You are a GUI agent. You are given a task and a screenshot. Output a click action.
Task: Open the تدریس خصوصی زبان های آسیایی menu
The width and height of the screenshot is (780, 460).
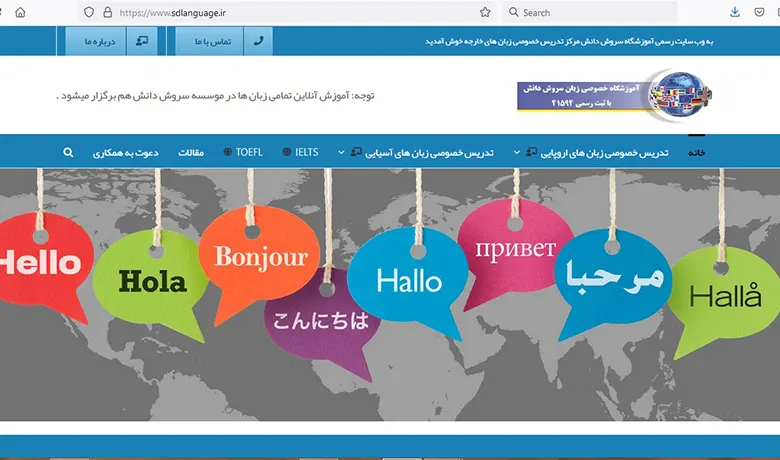pos(429,153)
